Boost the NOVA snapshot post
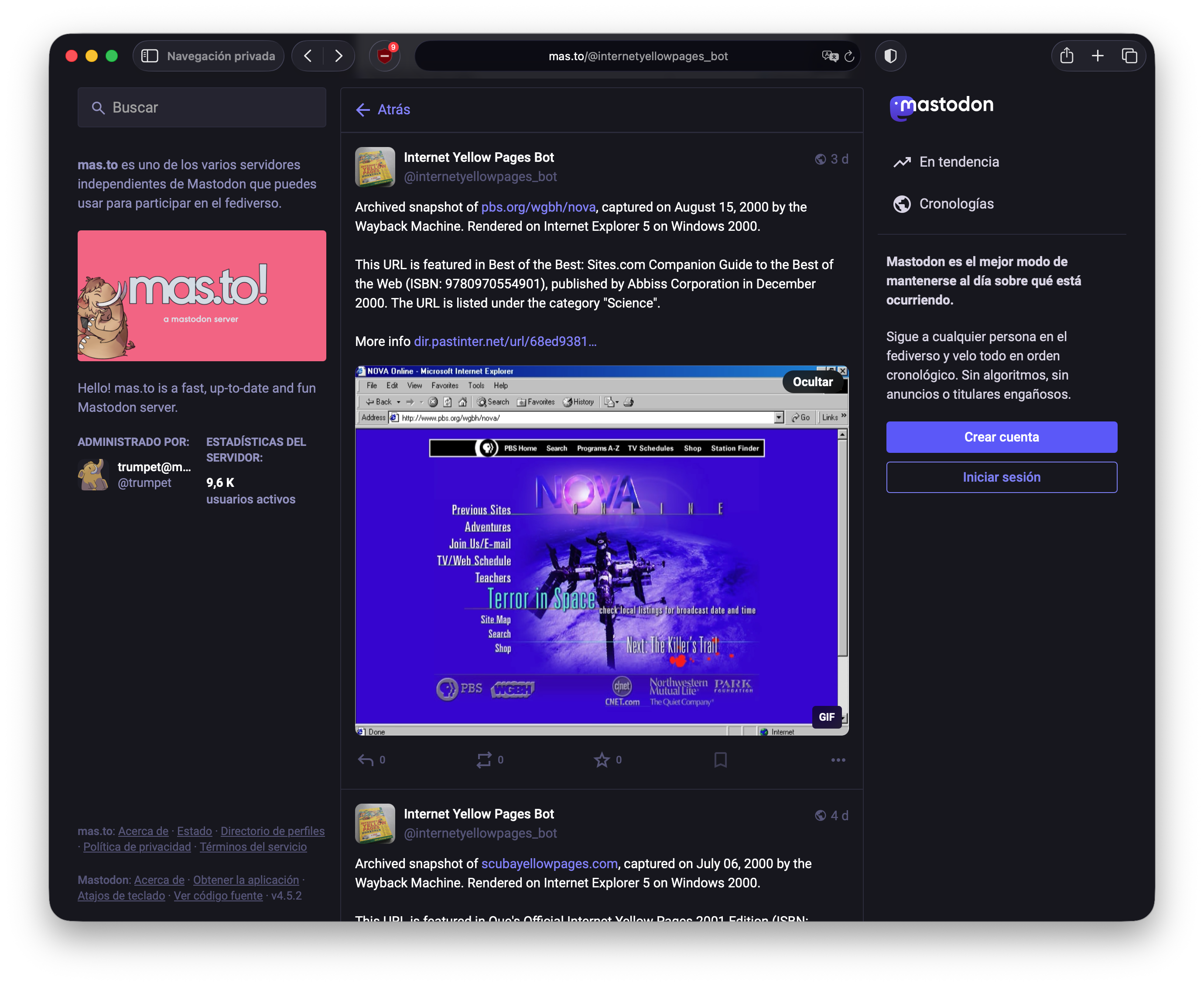 pos(484,760)
